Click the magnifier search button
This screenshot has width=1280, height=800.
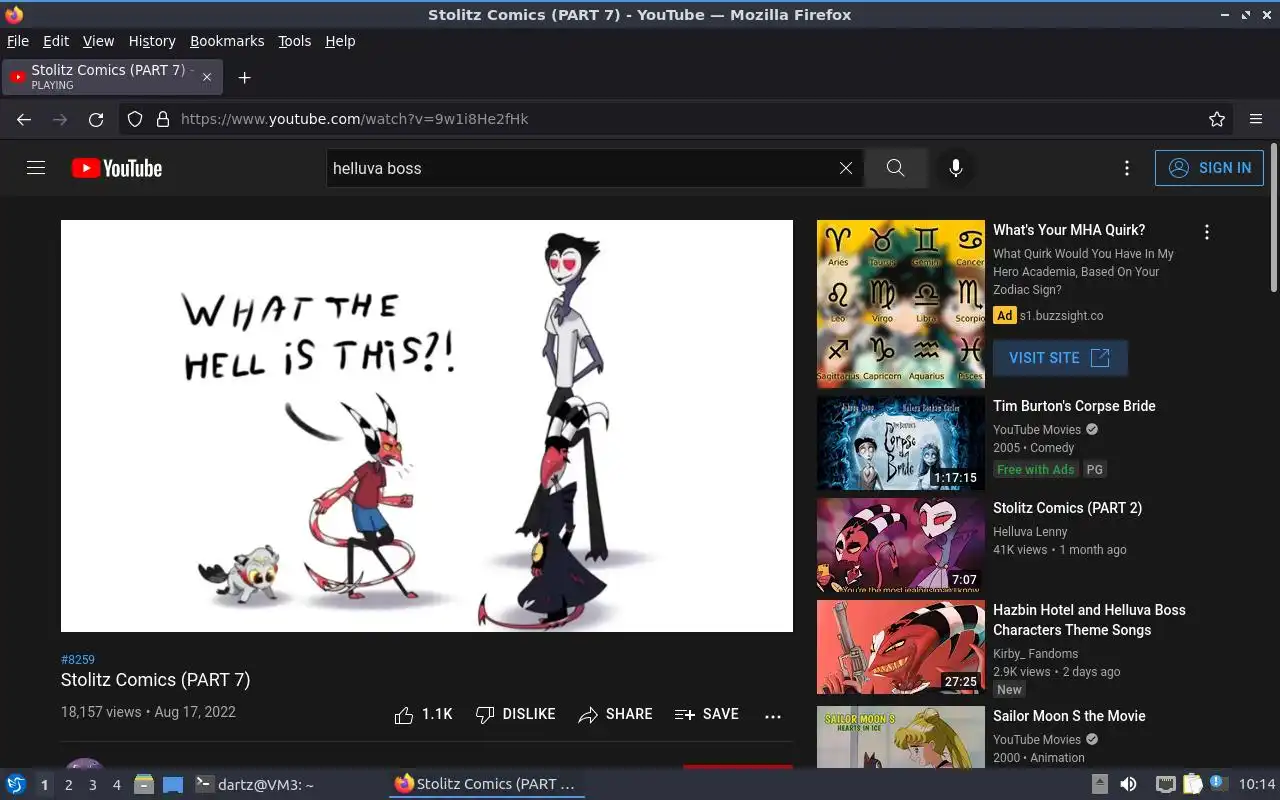[x=895, y=168]
